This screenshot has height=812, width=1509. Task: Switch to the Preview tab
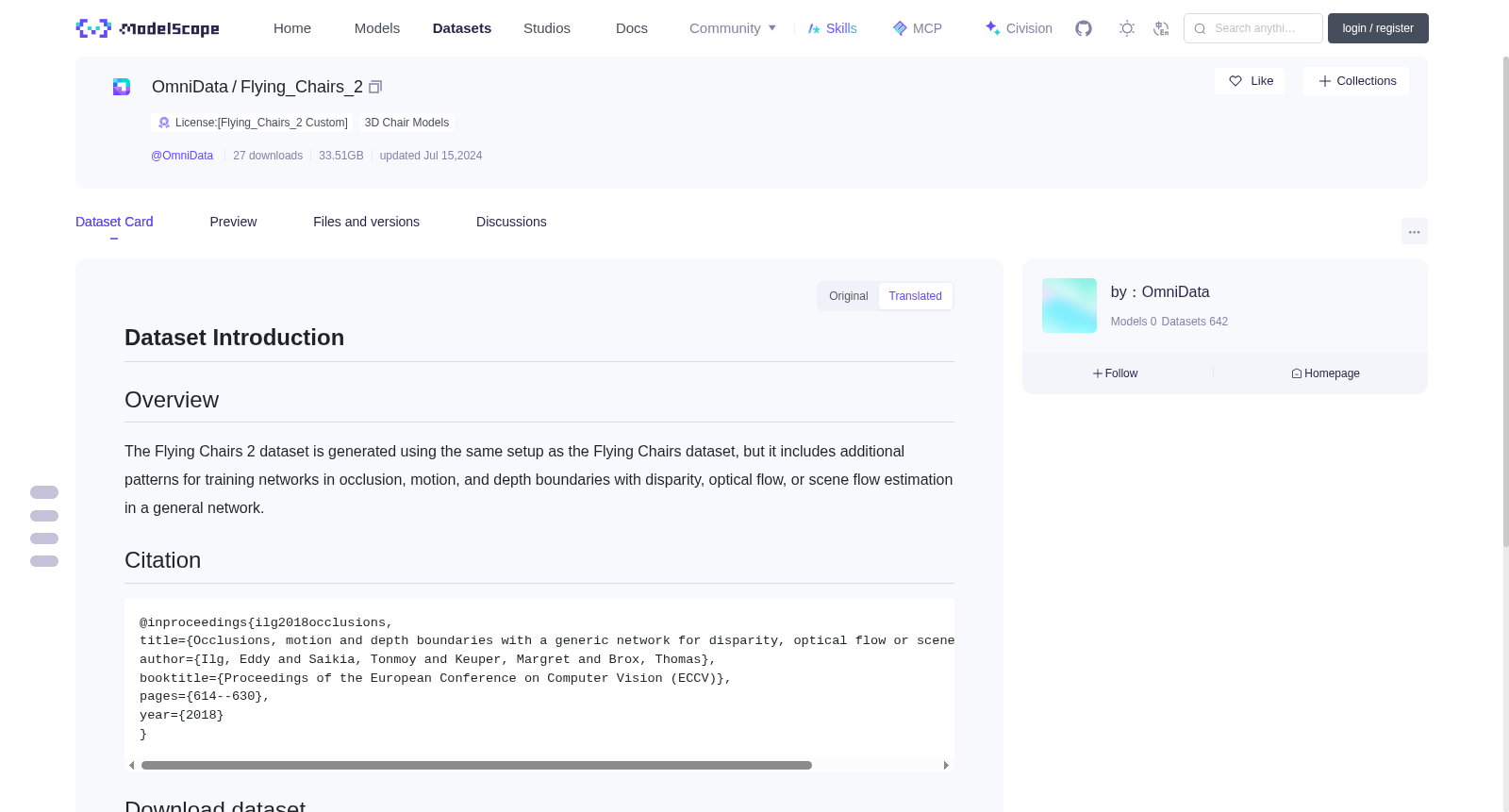(x=233, y=222)
